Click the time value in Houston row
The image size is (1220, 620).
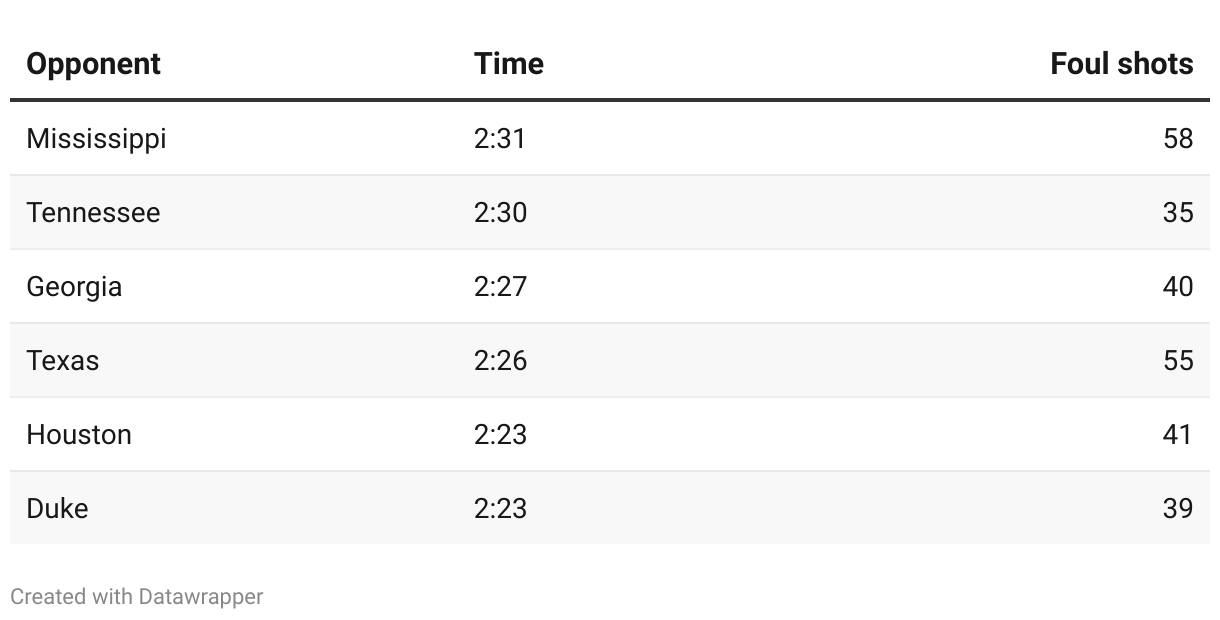[x=500, y=434]
